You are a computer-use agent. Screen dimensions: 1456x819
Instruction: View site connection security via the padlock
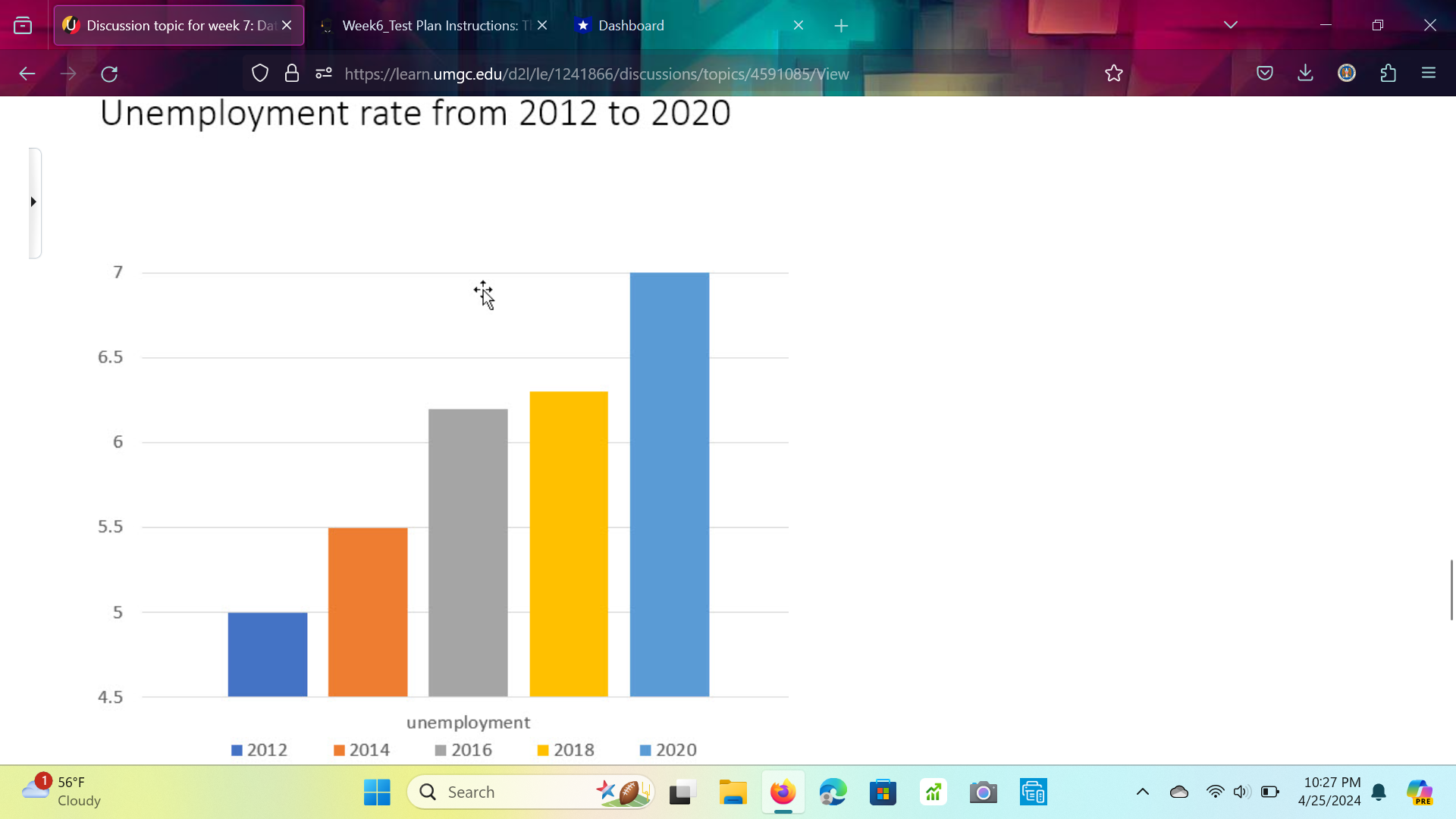coord(292,73)
